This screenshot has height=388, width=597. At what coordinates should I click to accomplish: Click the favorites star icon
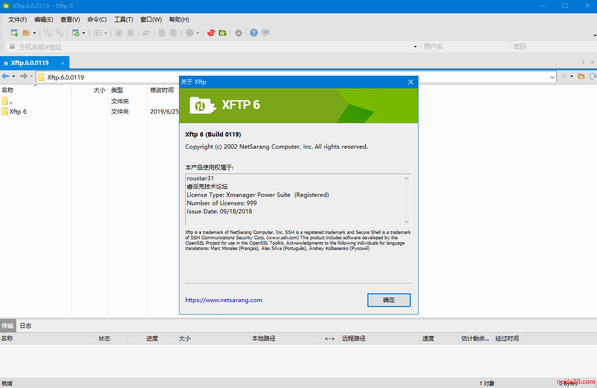(563, 77)
